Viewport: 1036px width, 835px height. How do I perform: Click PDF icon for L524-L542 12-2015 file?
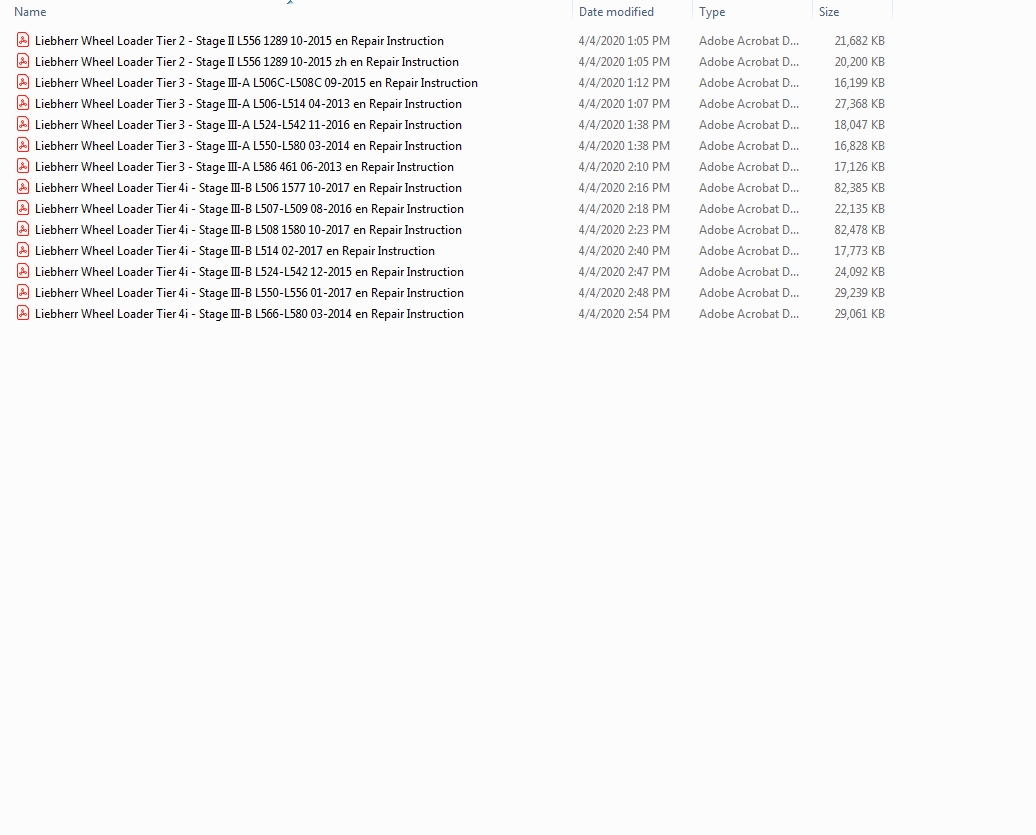coord(23,272)
